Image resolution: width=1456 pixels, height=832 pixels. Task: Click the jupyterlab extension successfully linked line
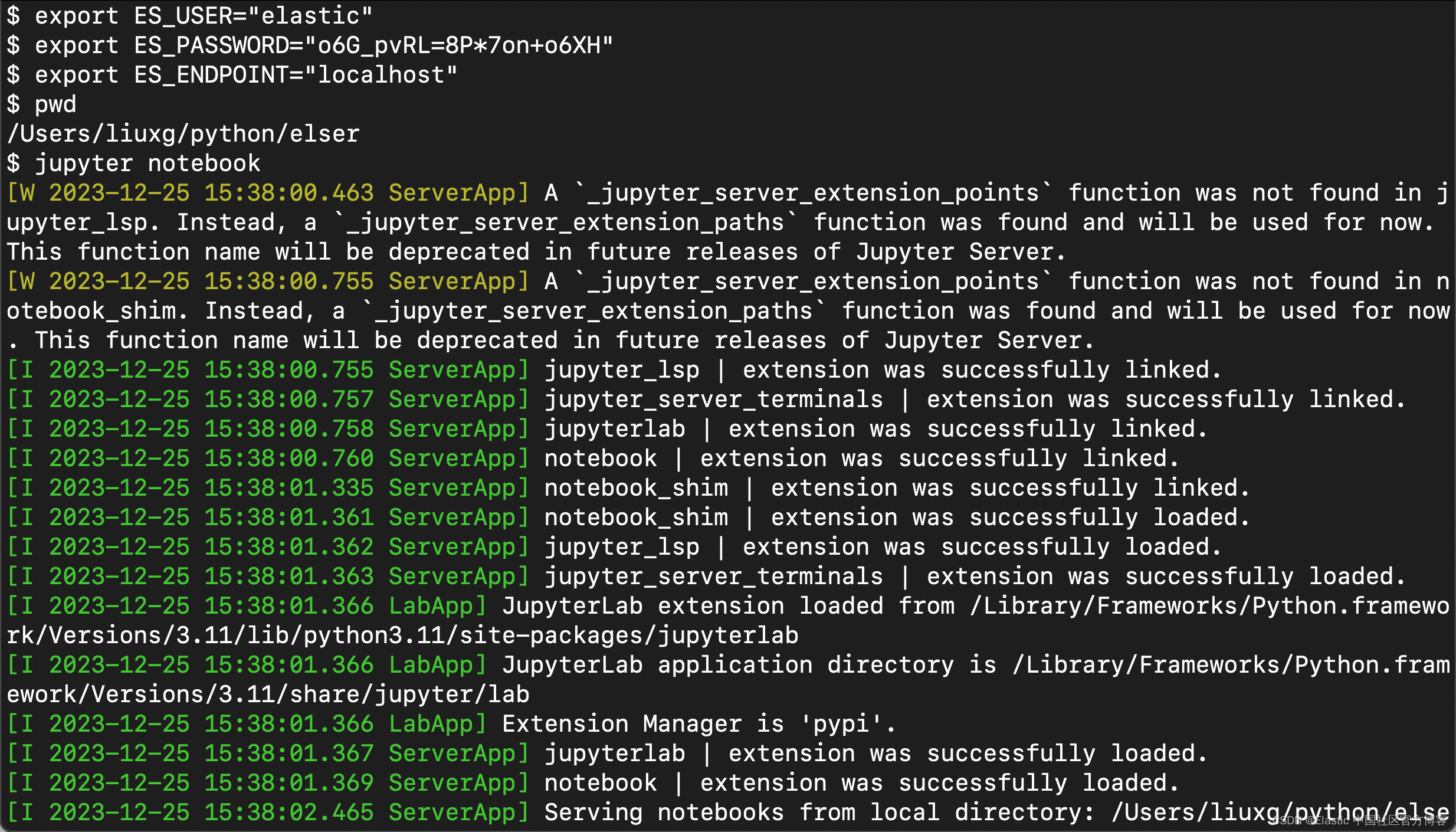(x=875, y=429)
